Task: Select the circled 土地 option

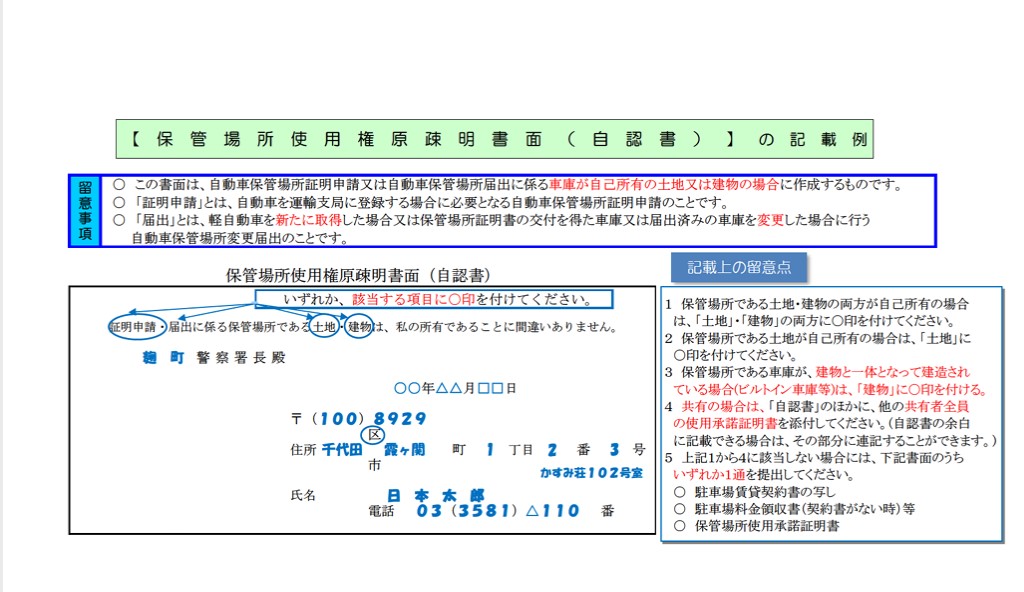Action: (323, 327)
